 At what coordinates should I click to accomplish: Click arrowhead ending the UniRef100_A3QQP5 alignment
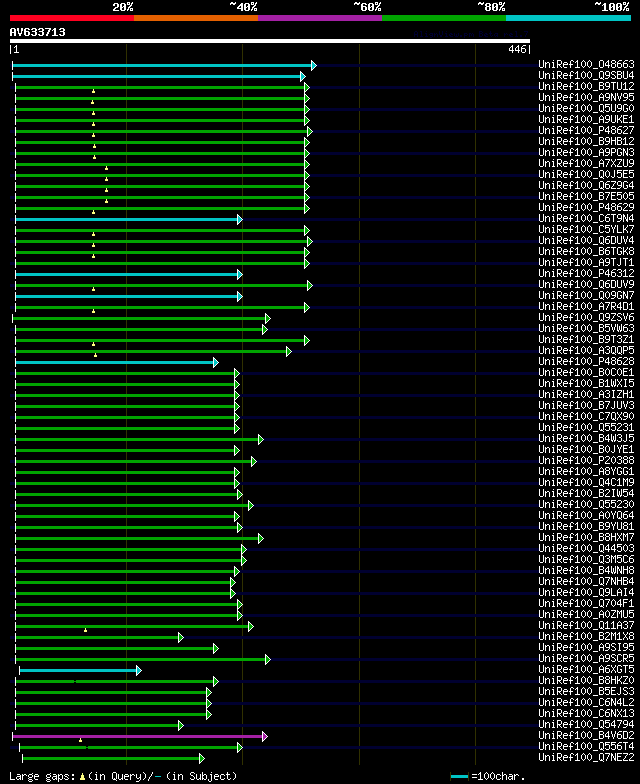pos(288,352)
